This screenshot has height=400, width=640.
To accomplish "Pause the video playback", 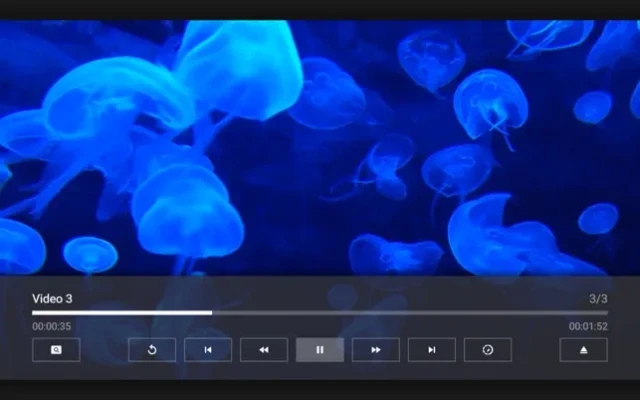I will 319,350.
